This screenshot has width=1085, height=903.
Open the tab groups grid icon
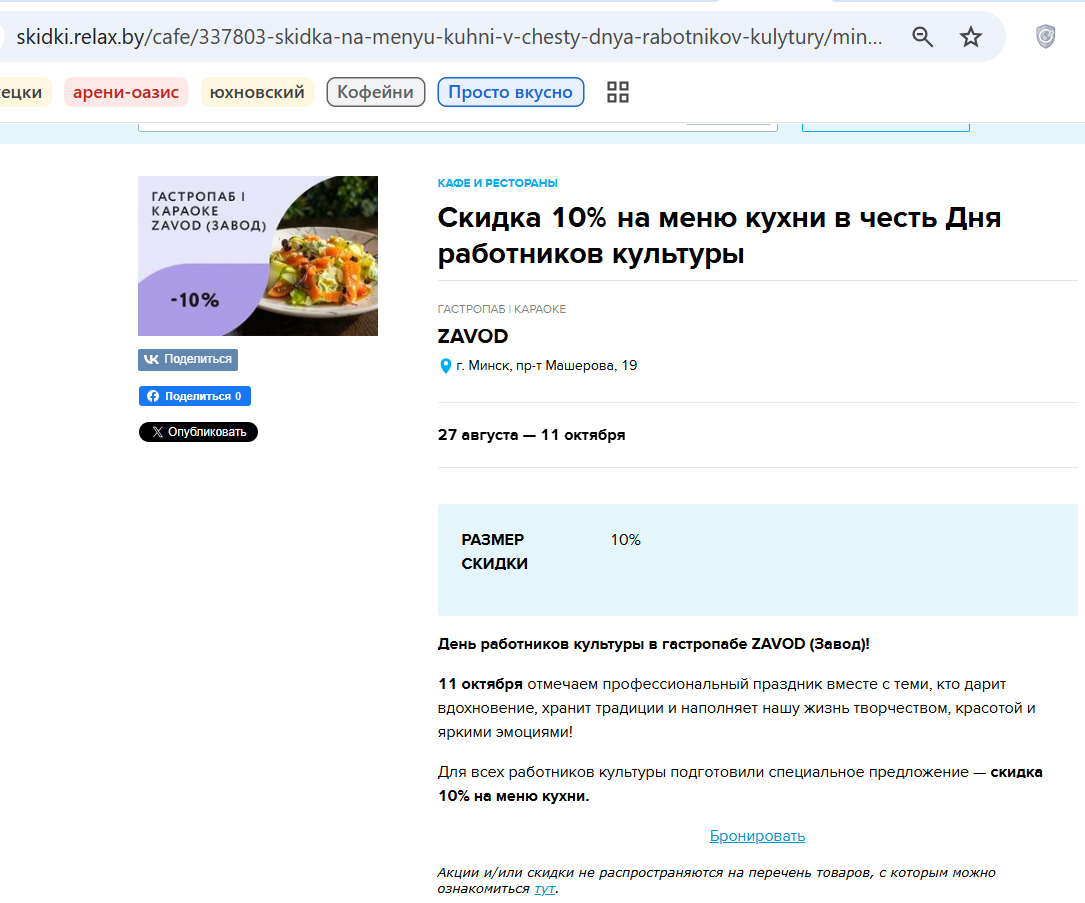point(617,92)
